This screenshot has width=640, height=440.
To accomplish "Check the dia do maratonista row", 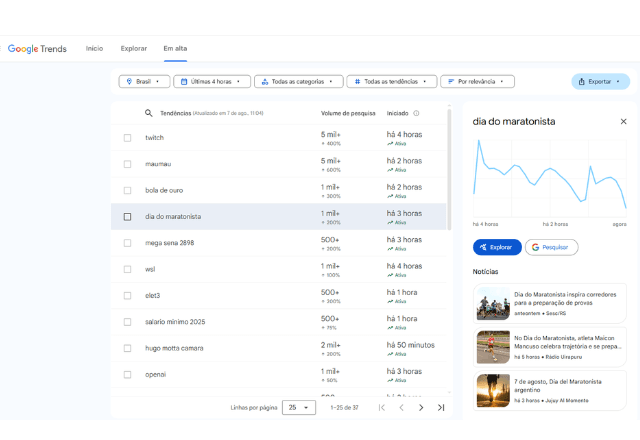I will pos(127,217).
